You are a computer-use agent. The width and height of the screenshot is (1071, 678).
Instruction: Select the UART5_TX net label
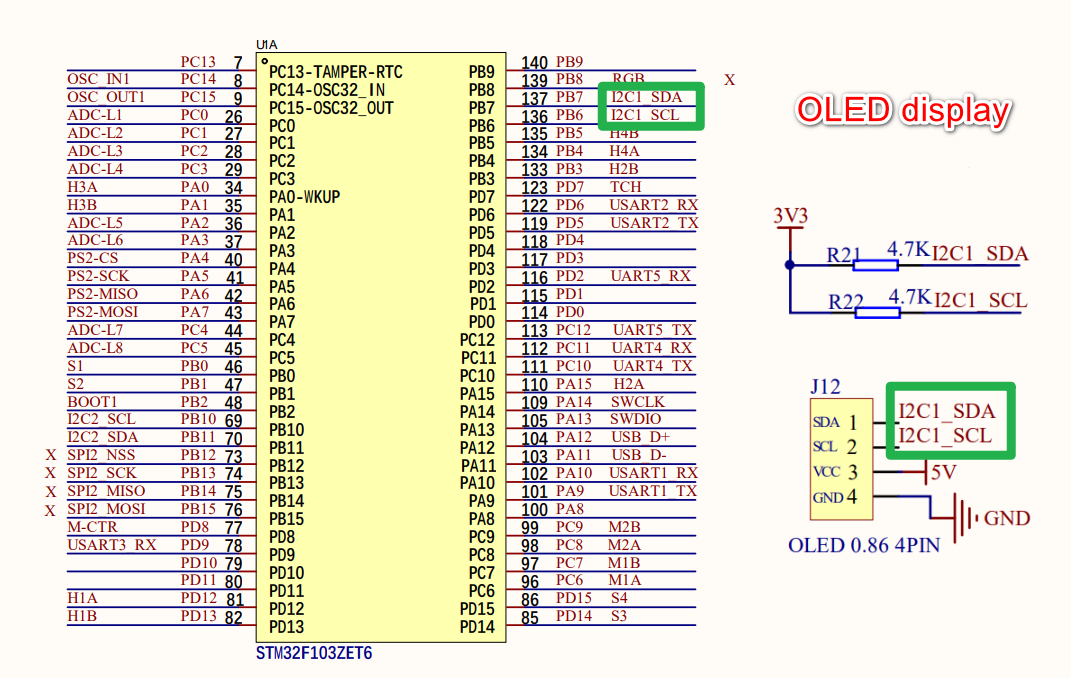click(652, 330)
